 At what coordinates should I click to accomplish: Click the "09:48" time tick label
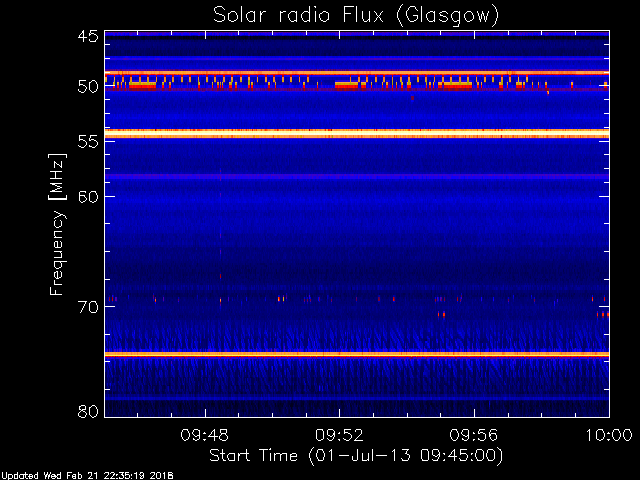point(204,435)
